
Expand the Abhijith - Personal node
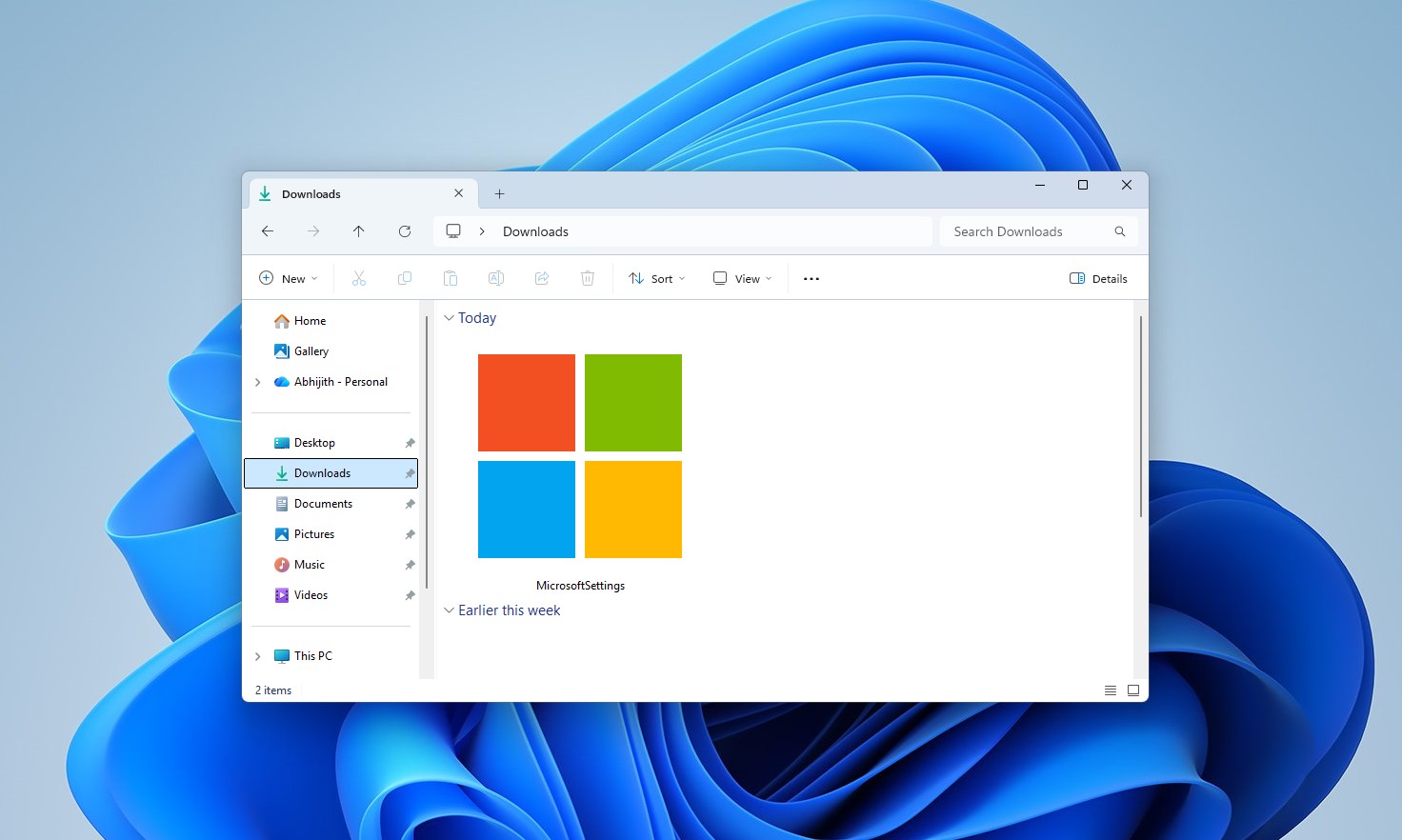click(x=257, y=382)
